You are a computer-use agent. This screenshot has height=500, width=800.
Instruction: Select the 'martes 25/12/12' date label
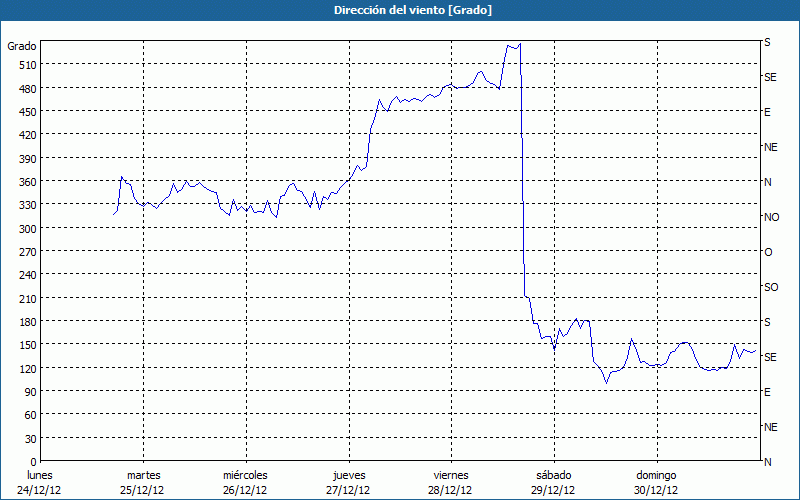tap(143, 482)
